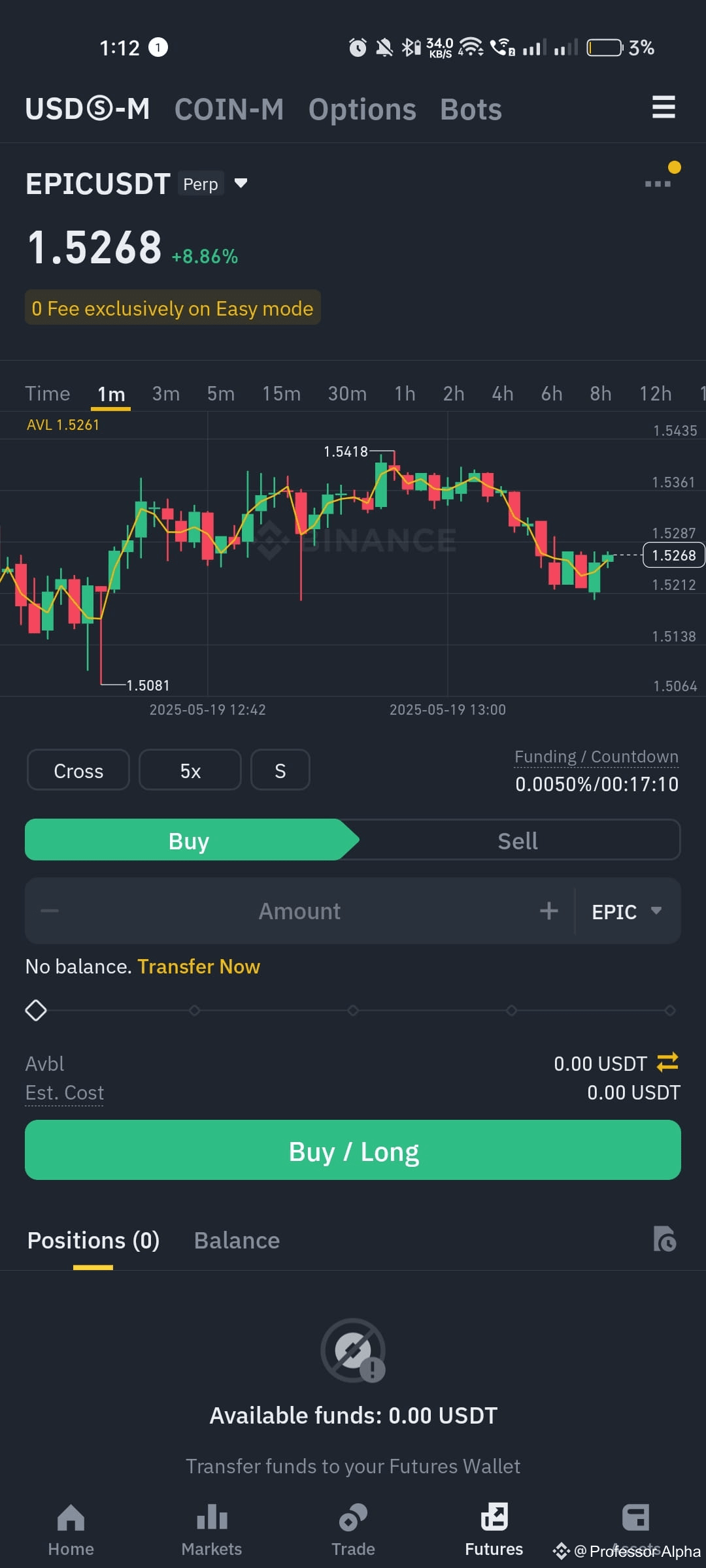Tap the 1.5081 low price label
Screen dimensions: 706x1568
tap(148, 685)
